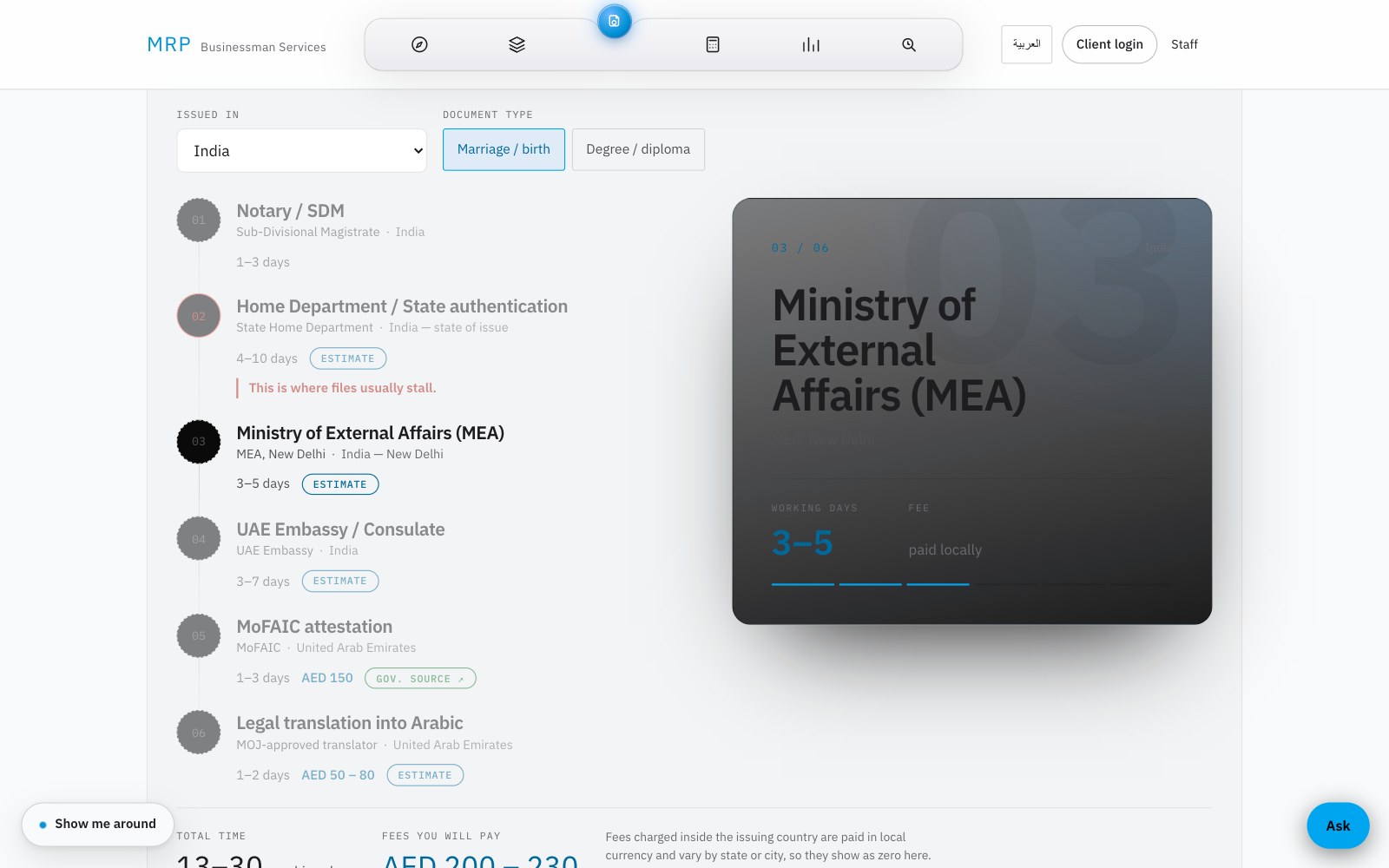Select step 04 circle for UAE Embassy
The width and height of the screenshot is (1389, 868).
(x=199, y=539)
